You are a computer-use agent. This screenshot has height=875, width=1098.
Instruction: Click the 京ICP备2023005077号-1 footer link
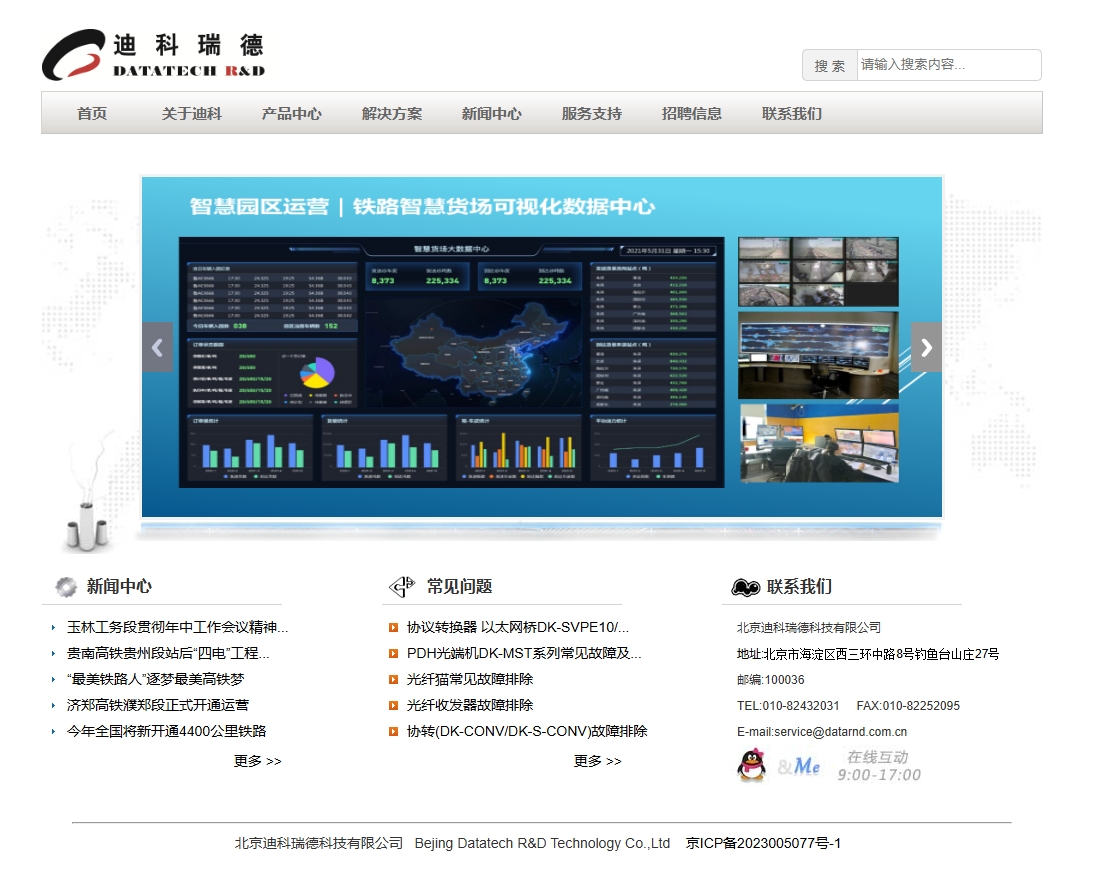(x=763, y=844)
